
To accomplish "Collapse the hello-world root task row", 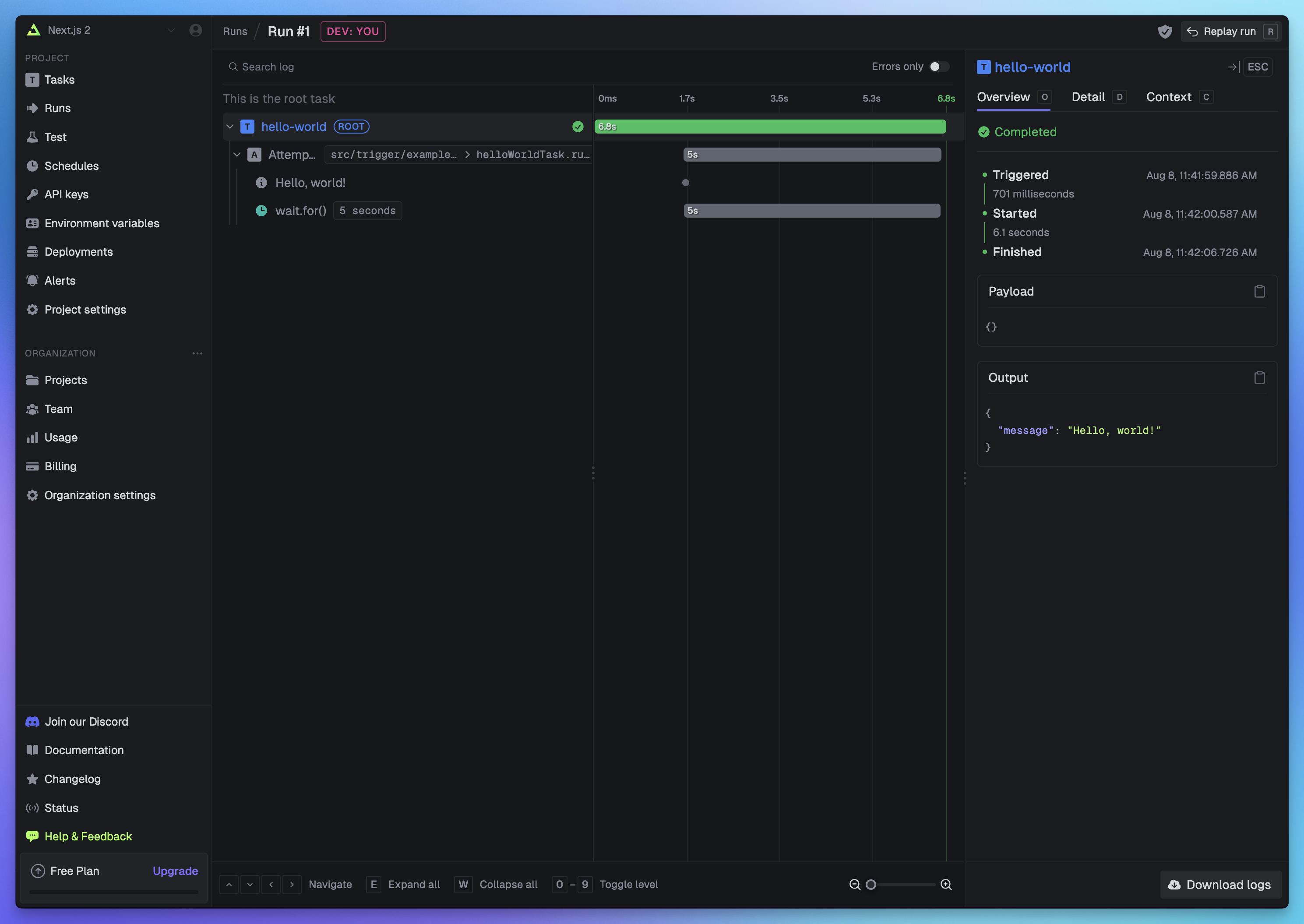I will pyautogui.click(x=230, y=126).
